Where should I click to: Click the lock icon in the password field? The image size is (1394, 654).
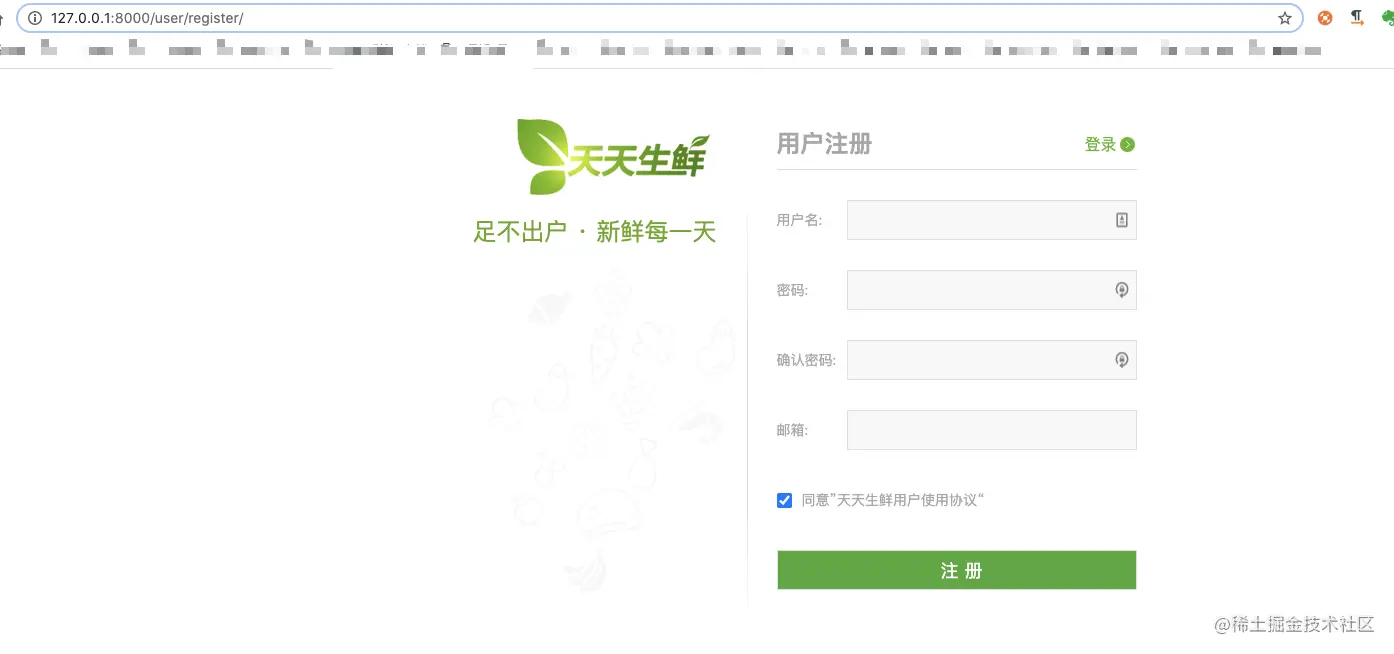click(1121, 290)
